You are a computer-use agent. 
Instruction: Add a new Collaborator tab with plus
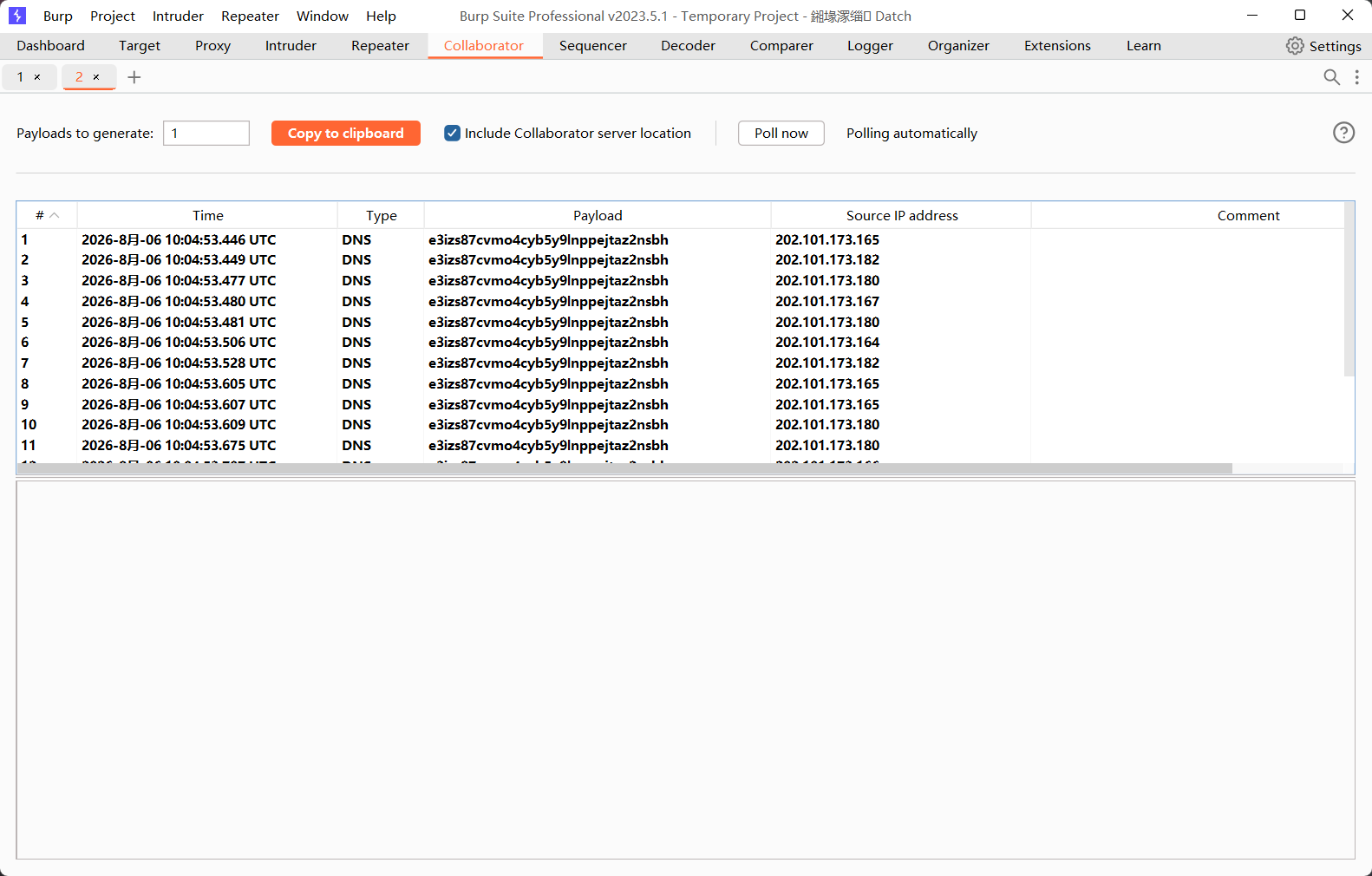pos(134,77)
